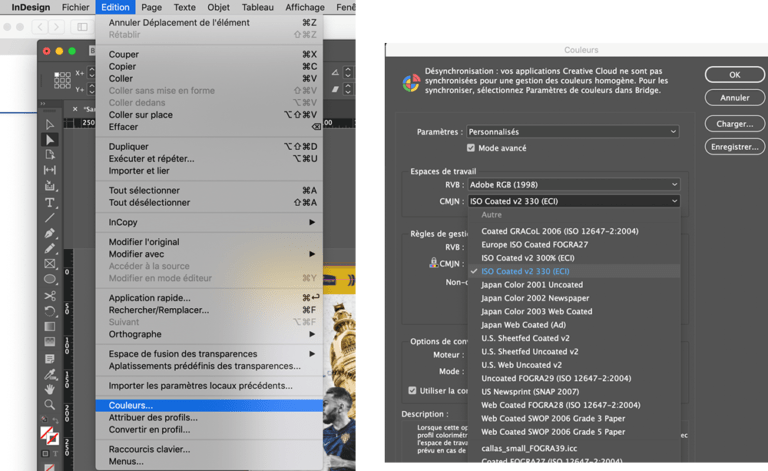Viewport: 768px width, 471px height.
Task: Click the fill and stroke swatch
Action: [x=49, y=435]
